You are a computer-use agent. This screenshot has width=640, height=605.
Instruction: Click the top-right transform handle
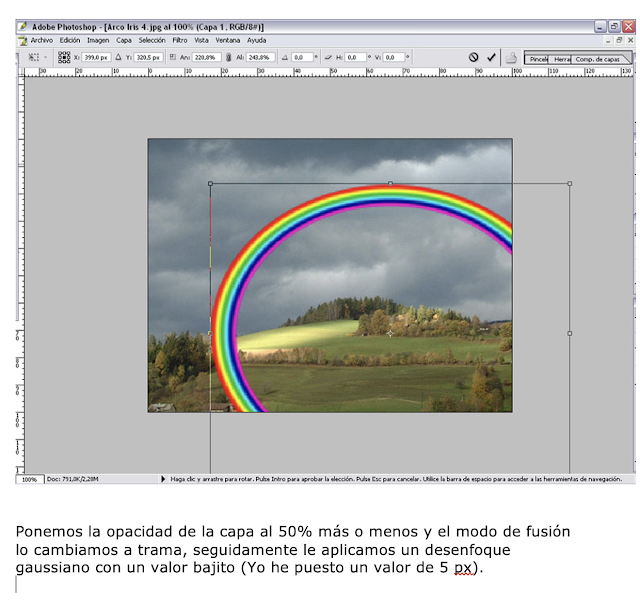[x=570, y=184]
